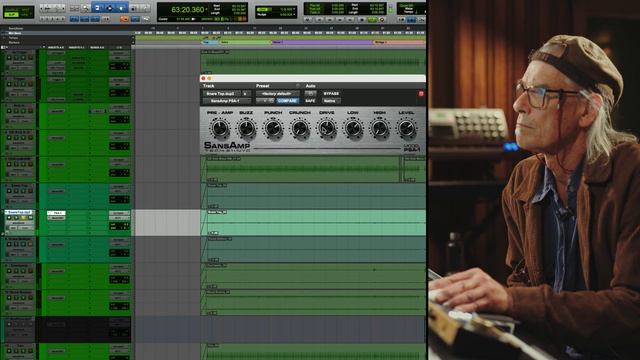Viewport: 640px width, 360px height.
Task: Adjust the PRE-AMP knob on SansAmp
Action: tap(220, 129)
